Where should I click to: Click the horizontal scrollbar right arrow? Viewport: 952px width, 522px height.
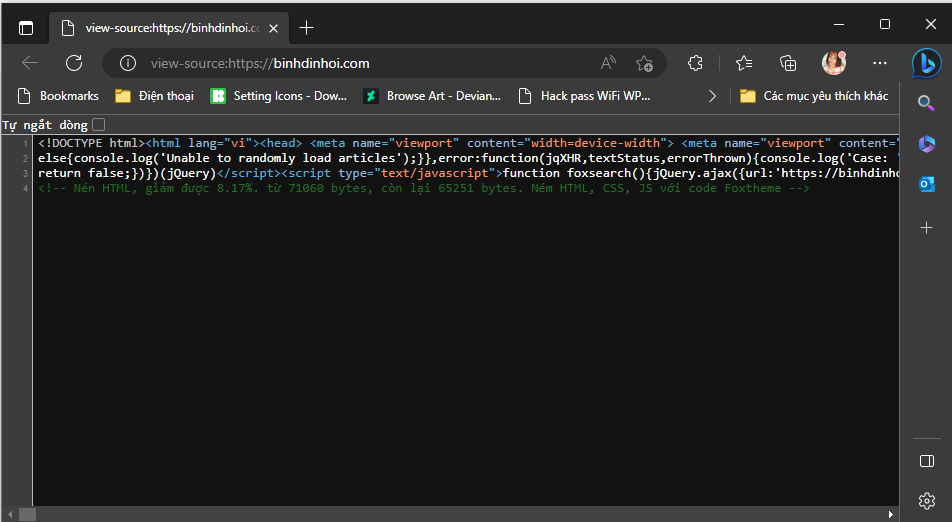[891, 515]
